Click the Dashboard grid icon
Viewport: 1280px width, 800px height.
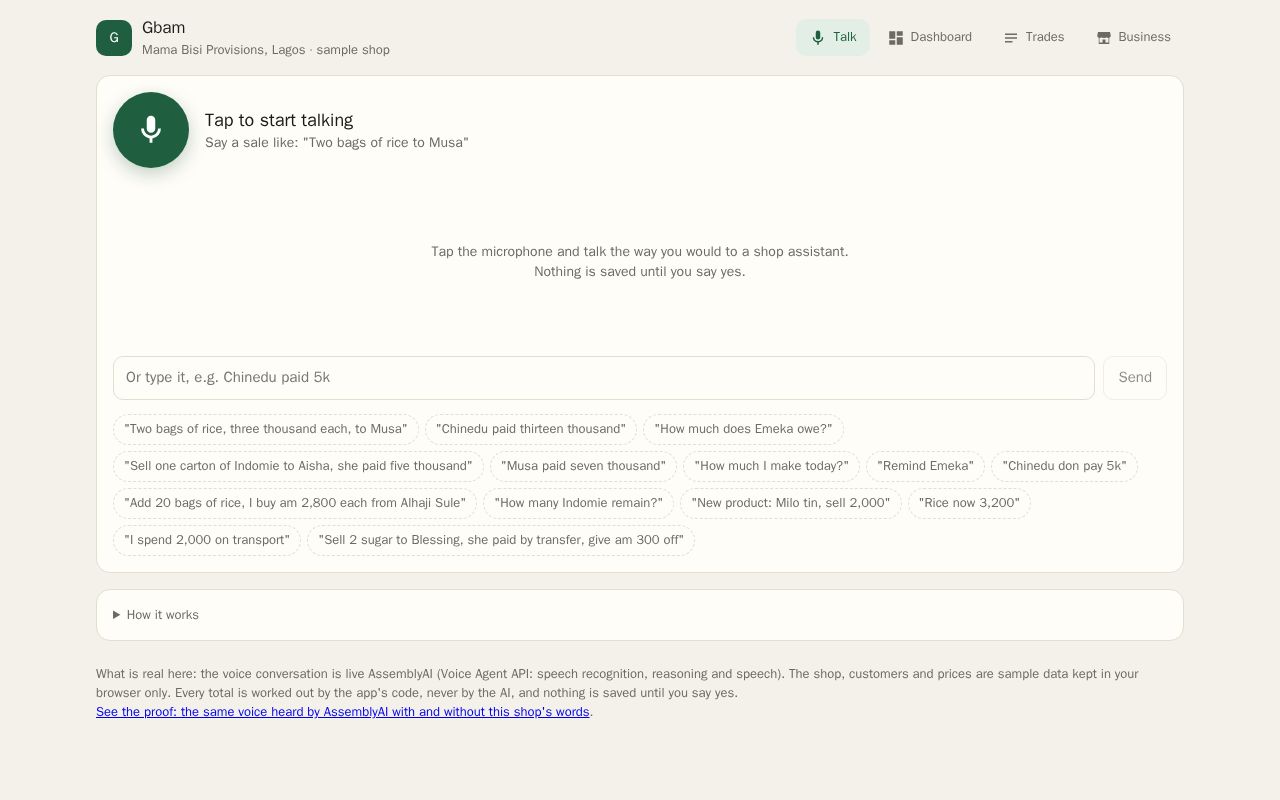tap(896, 38)
